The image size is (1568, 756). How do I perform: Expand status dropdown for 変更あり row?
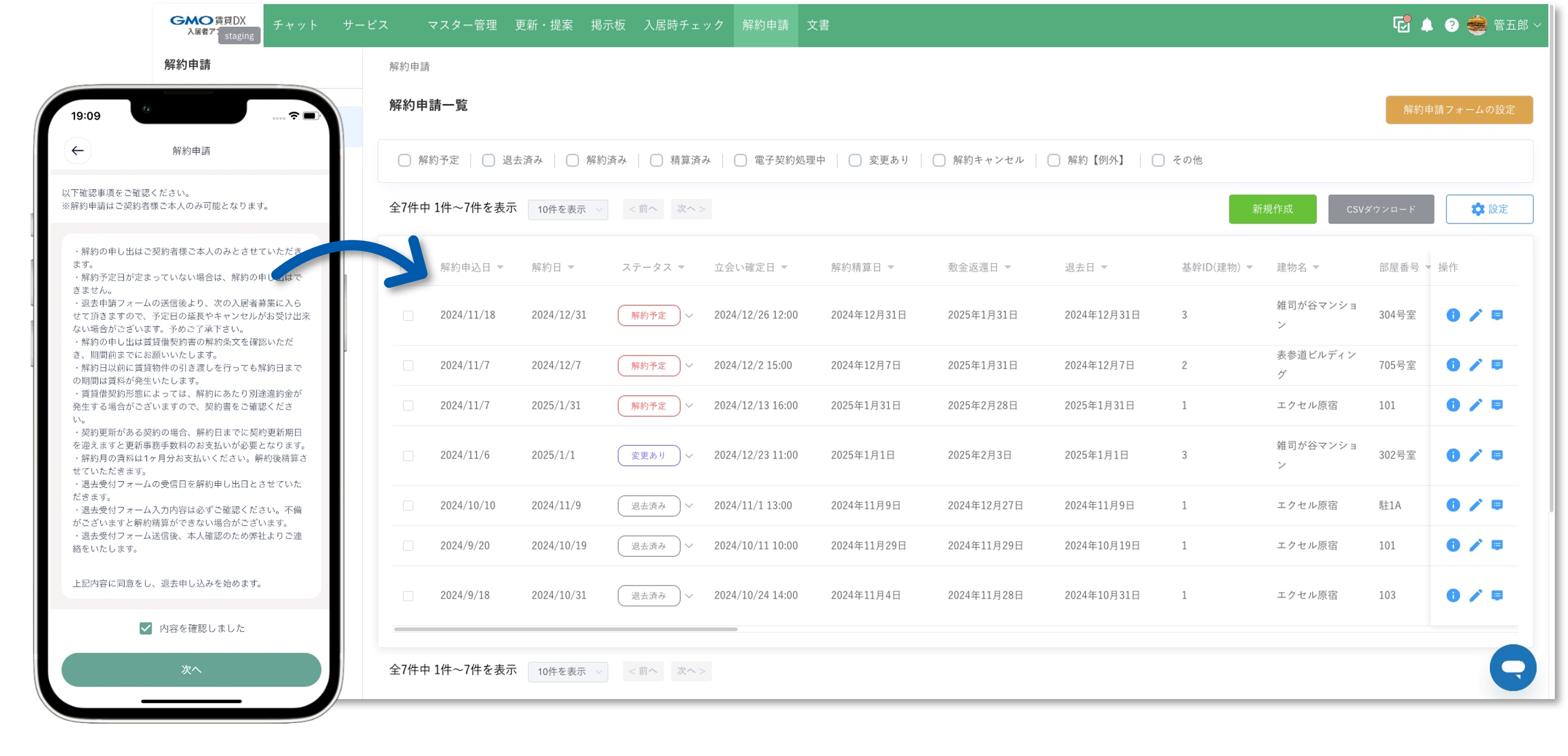click(689, 455)
